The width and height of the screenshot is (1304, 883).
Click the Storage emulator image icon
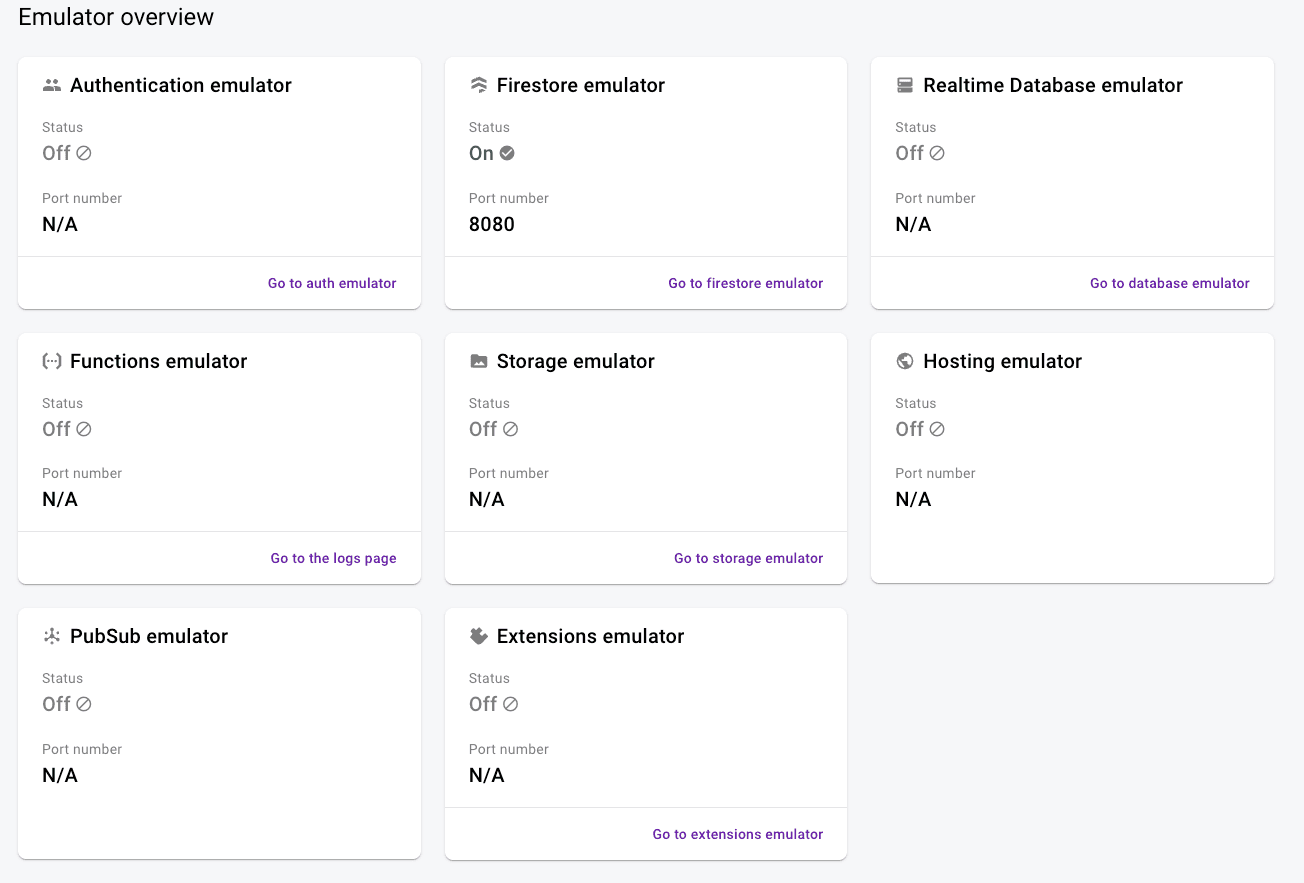pyautogui.click(x=479, y=362)
